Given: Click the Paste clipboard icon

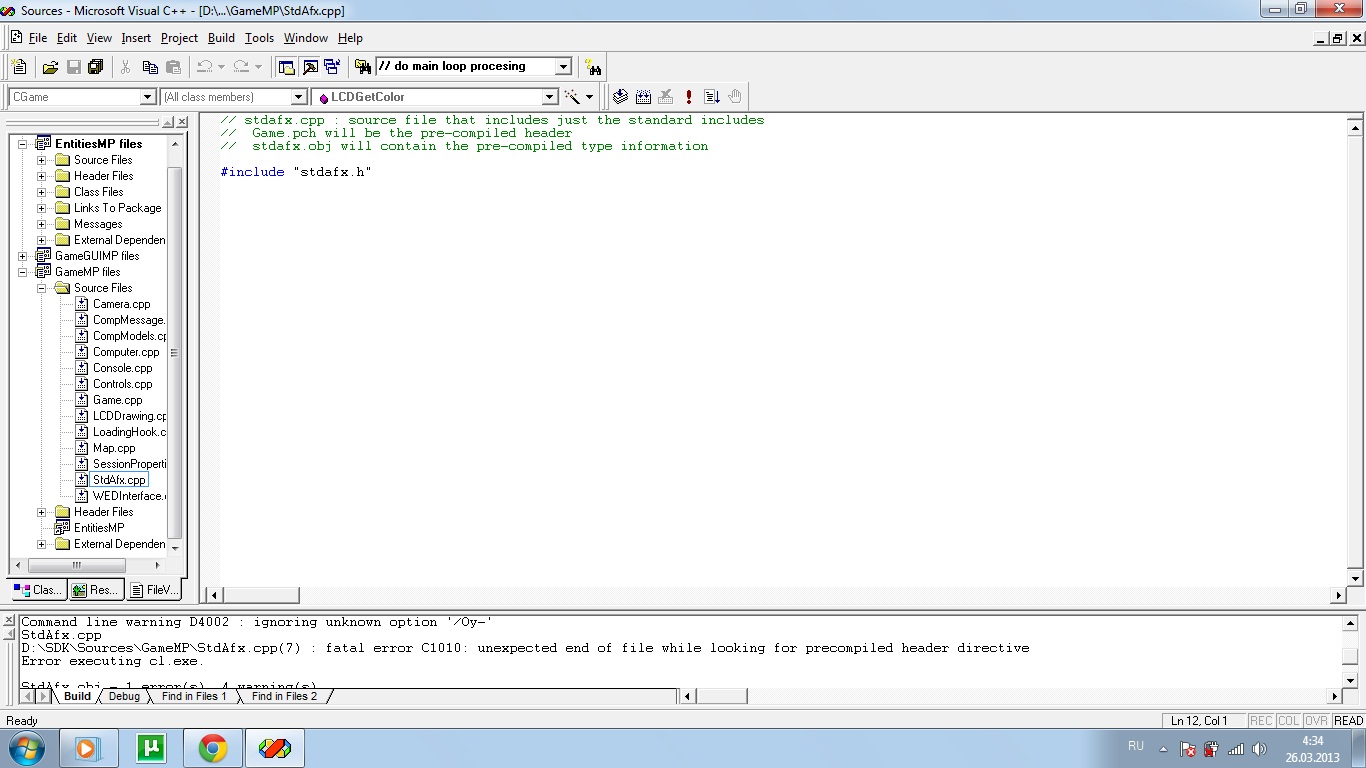Looking at the screenshot, I should [173, 67].
